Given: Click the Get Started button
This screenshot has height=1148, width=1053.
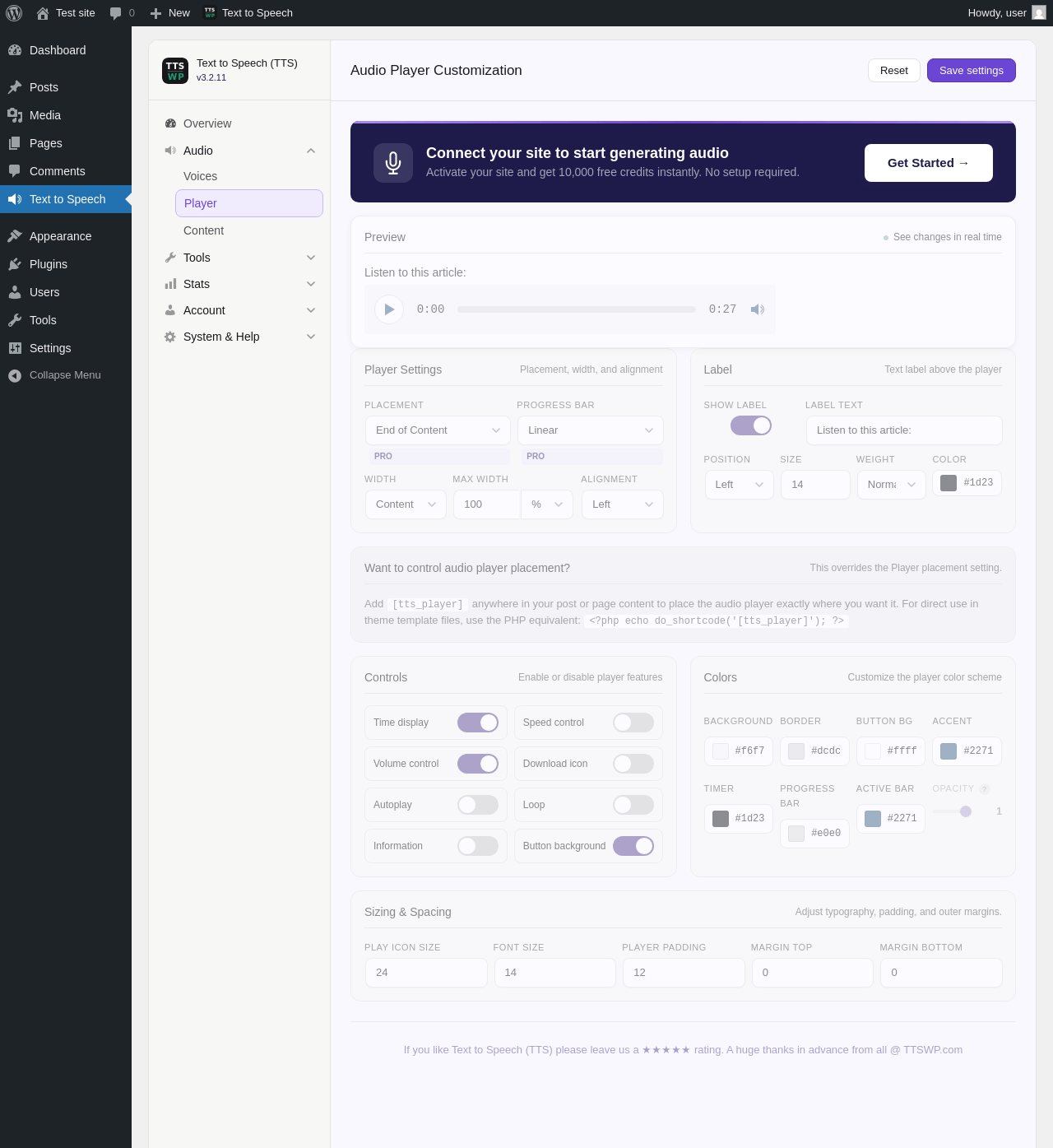Looking at the screenshot, I should 929,163.
